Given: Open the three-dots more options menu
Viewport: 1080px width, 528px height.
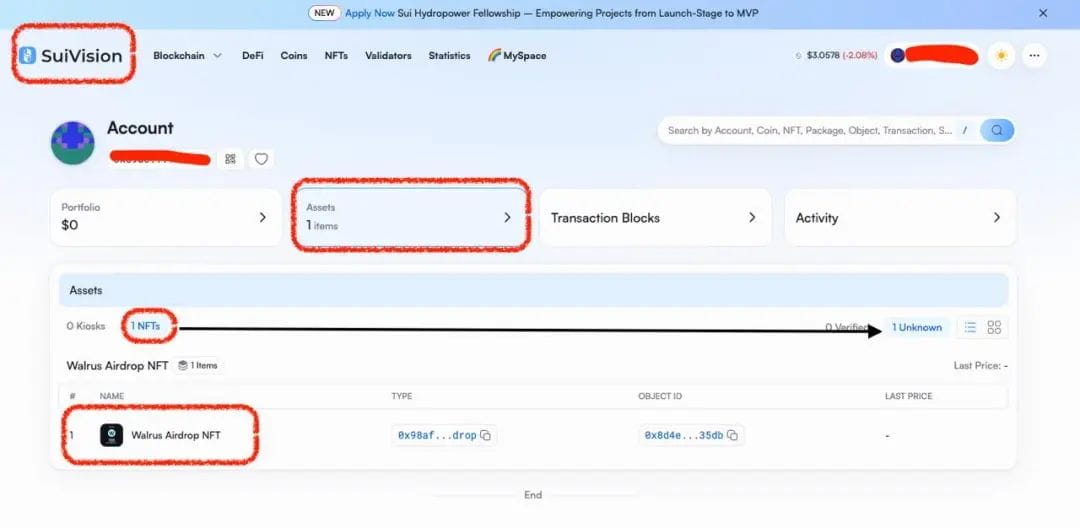Looking at the screenshot, I should [1034, 55].
